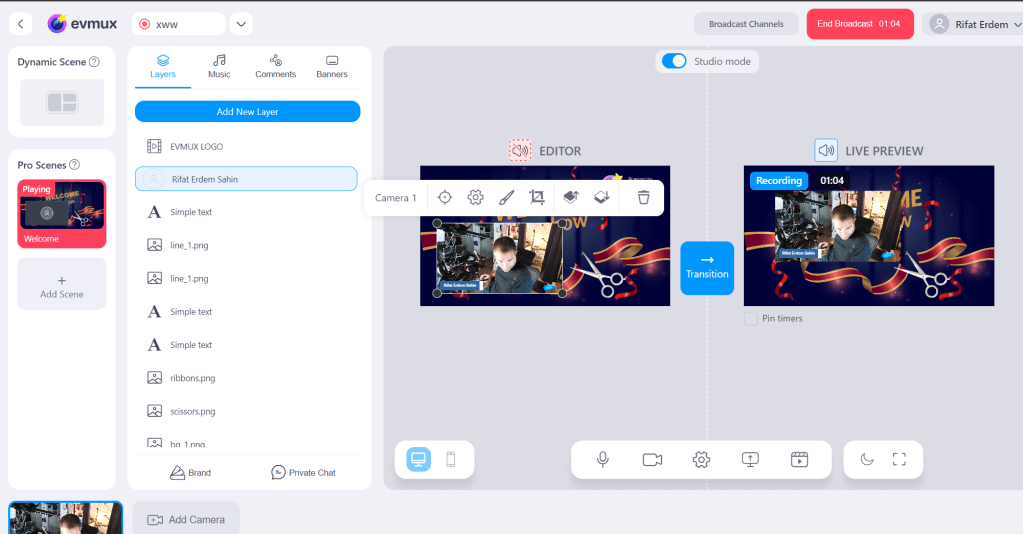The height and width of the screenshot is (534, 1023).
Task: Show Dynamic Scene help tooltip icon
Action: pos(95,62)
